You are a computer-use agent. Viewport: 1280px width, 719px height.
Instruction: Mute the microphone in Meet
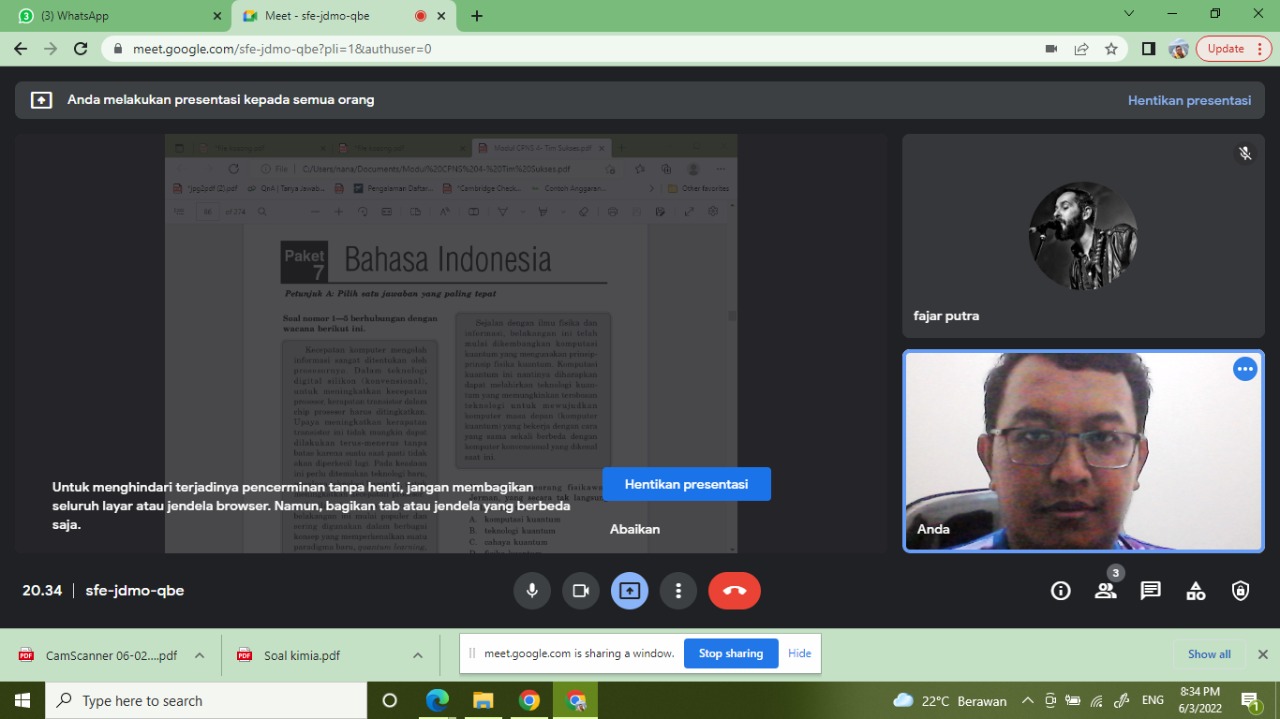(532, 591)
